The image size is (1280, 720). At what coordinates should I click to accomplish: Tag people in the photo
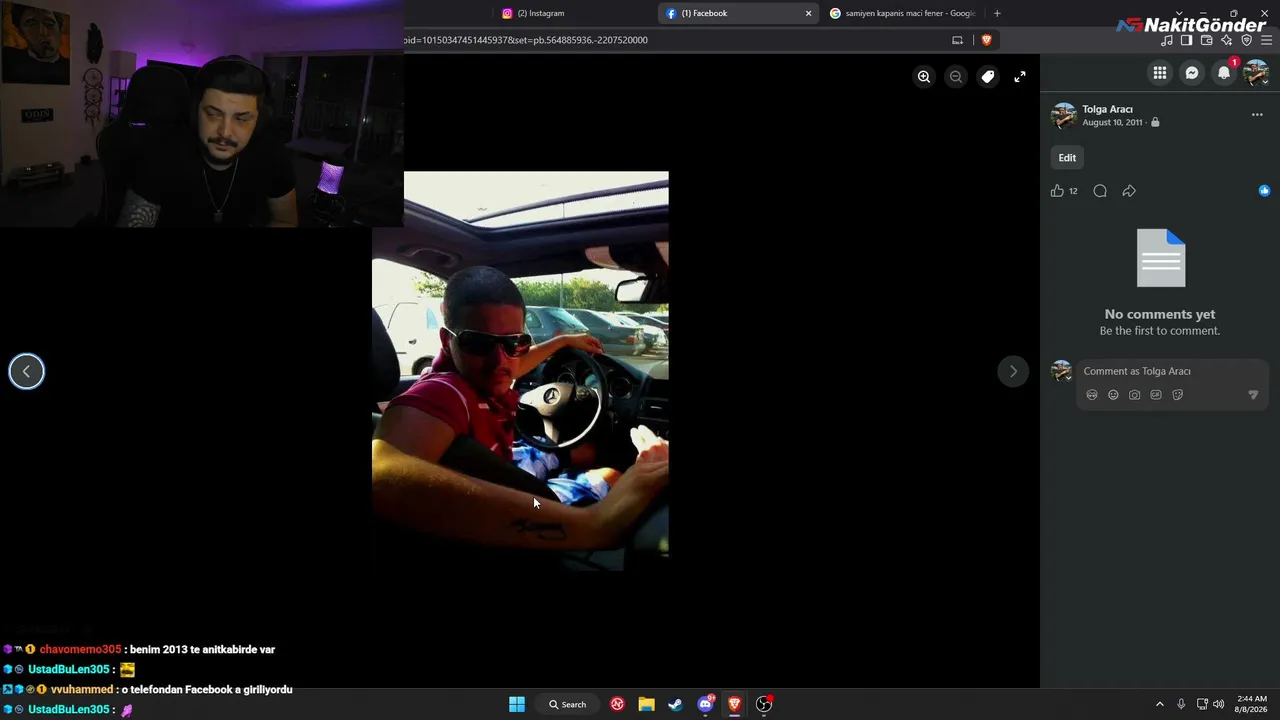[988, 77]
